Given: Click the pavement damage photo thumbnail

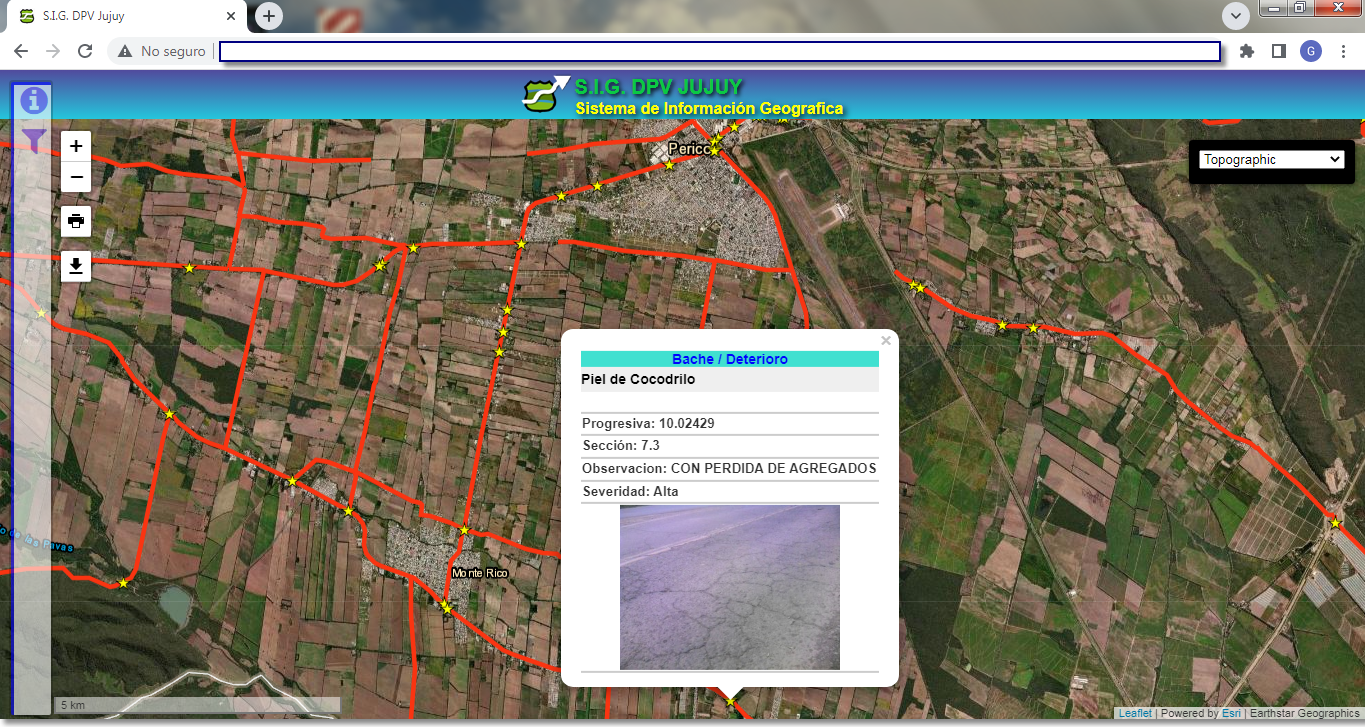Looking at the screenshot, I should click(729, 587).
